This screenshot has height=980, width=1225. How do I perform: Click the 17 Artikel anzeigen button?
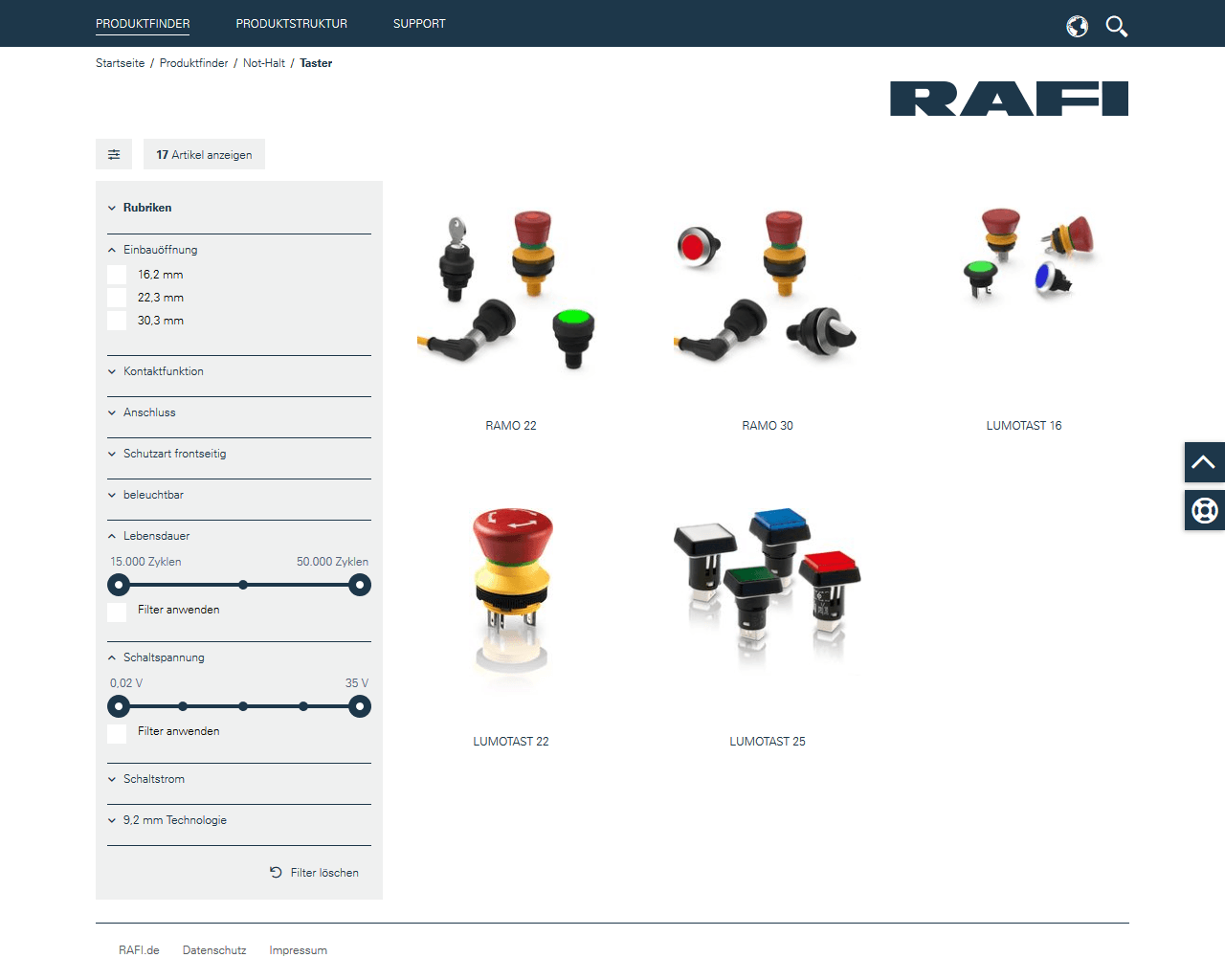[204, 154]
